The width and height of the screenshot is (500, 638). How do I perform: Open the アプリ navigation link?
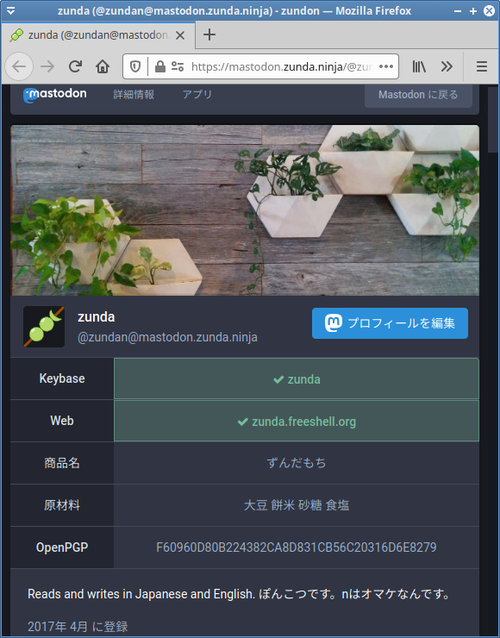pos(197,95)
